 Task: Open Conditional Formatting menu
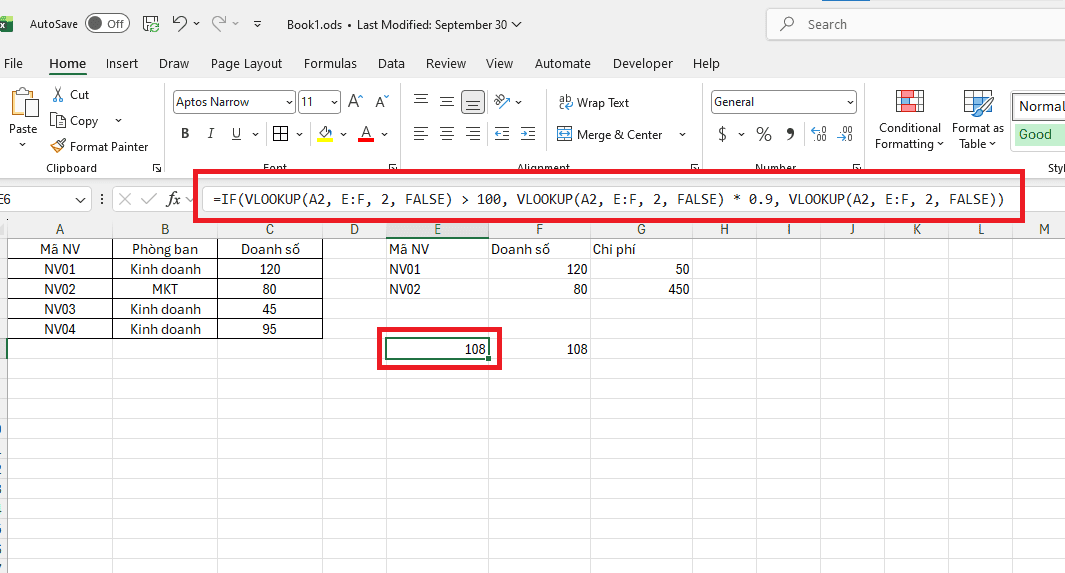(x=909, y=119)
